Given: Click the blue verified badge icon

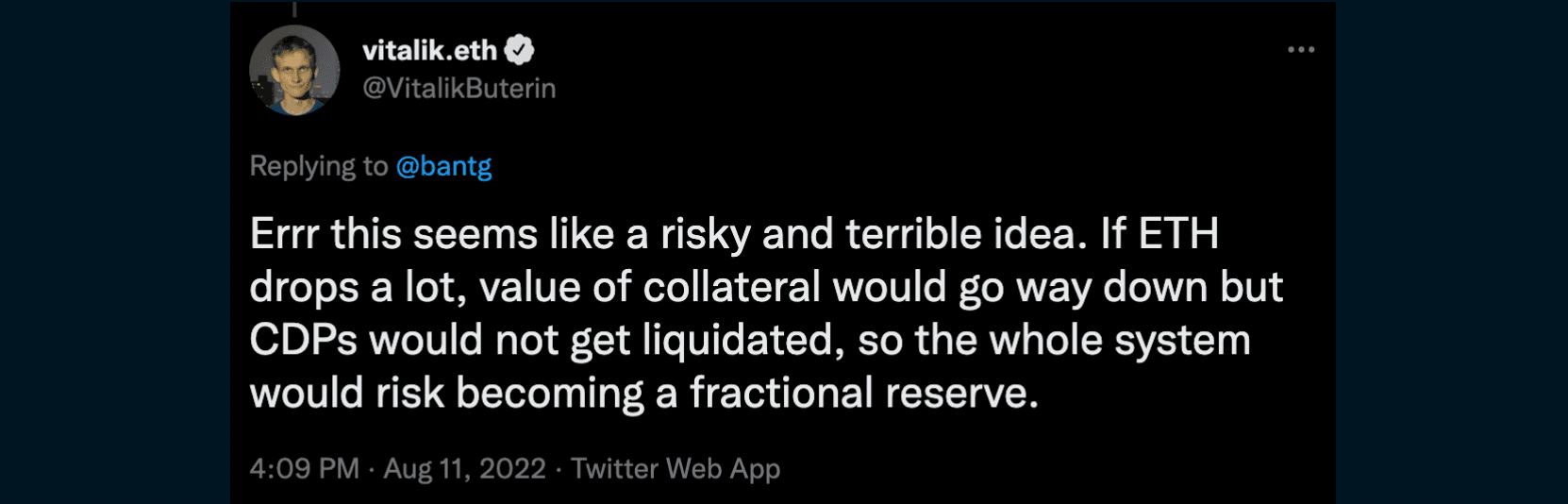Looking at the screenshot, I should pos(519,50).
